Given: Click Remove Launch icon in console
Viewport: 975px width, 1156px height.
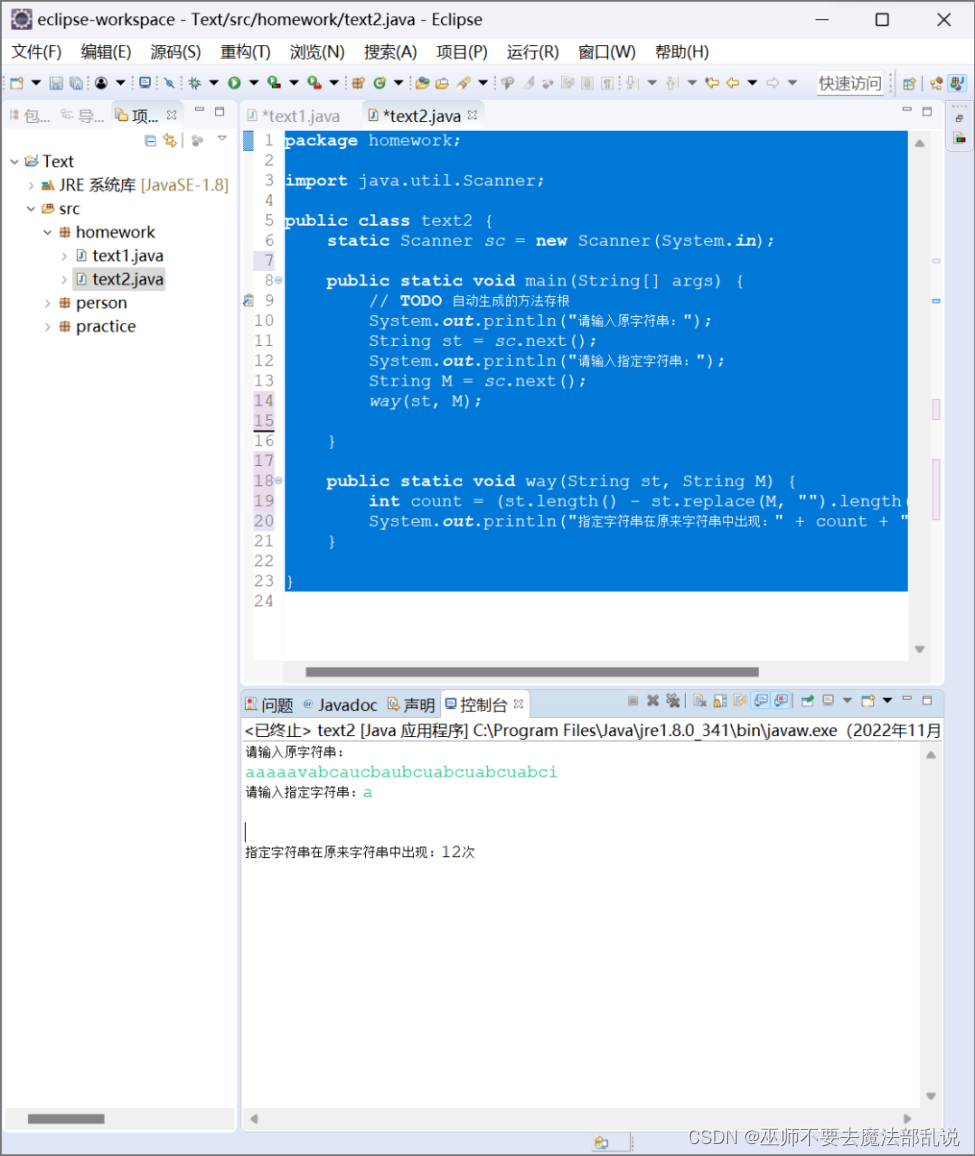Looking at the screenshot, I should [653, 700].
